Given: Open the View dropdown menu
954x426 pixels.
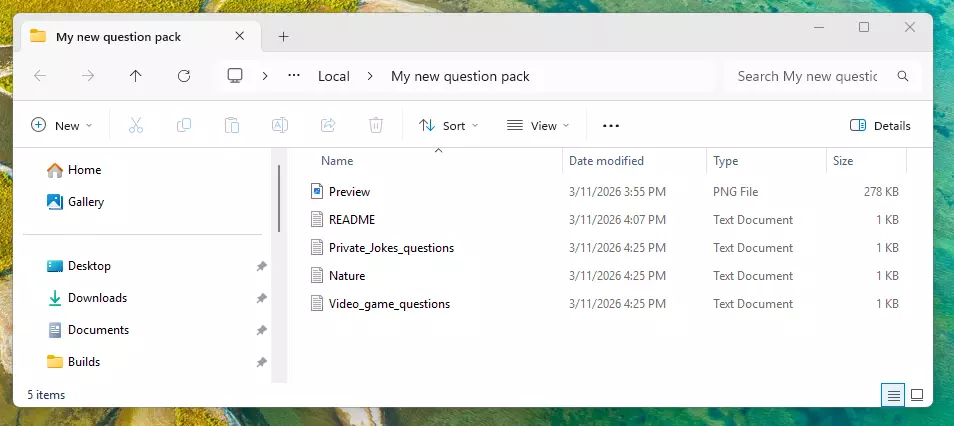Looking at the screenshot, I should (538, 125).
